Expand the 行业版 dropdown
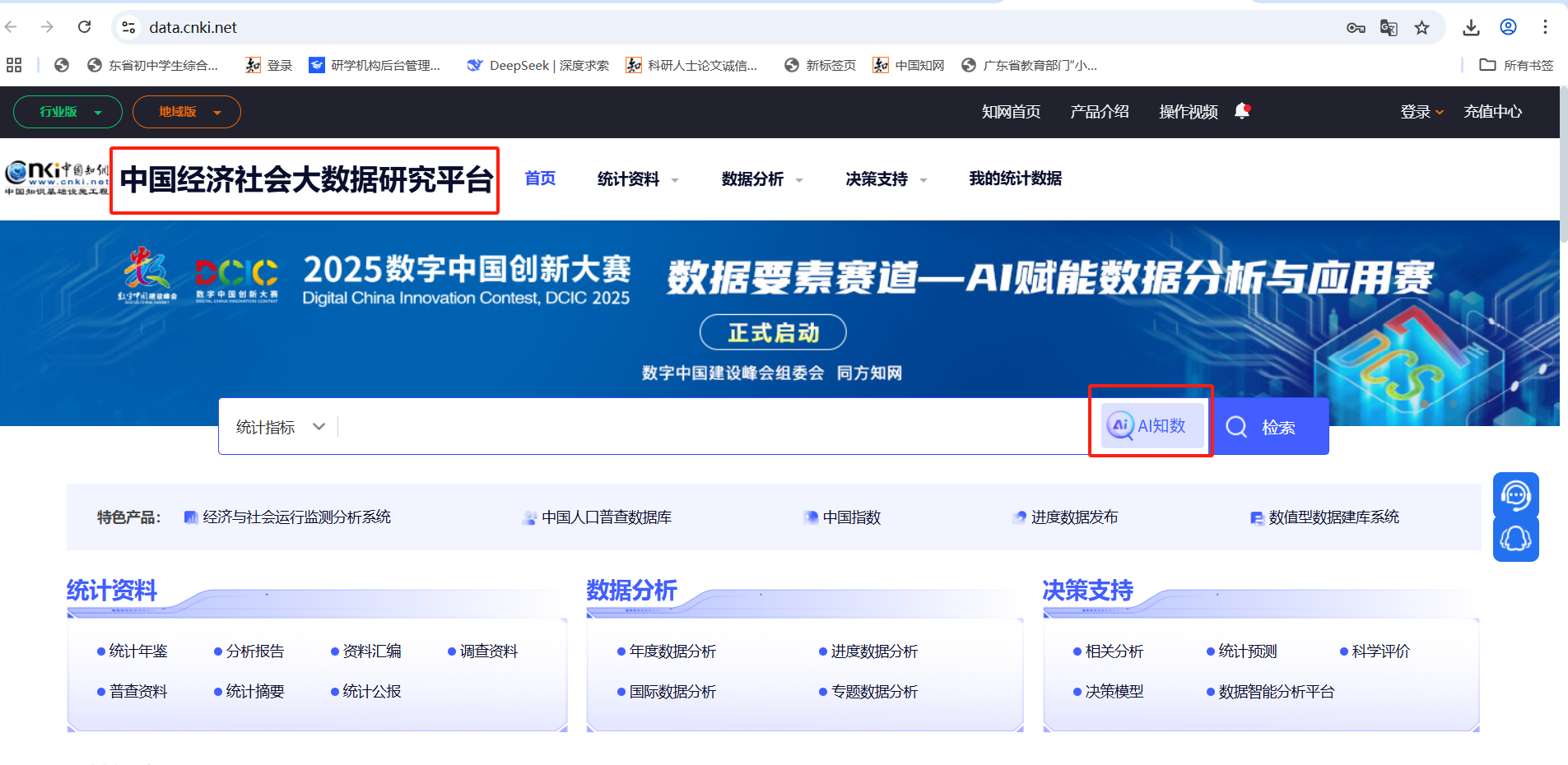1568x765 pixels. click(x=67, y=112)
